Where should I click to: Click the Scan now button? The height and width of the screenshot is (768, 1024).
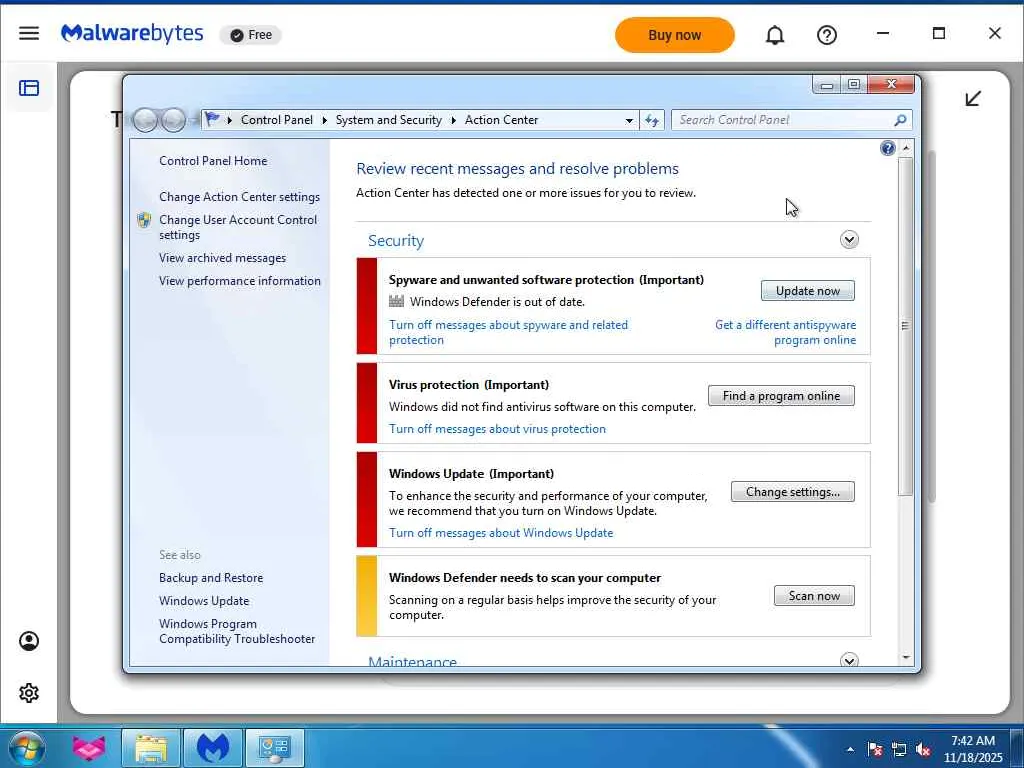[814, 596]
